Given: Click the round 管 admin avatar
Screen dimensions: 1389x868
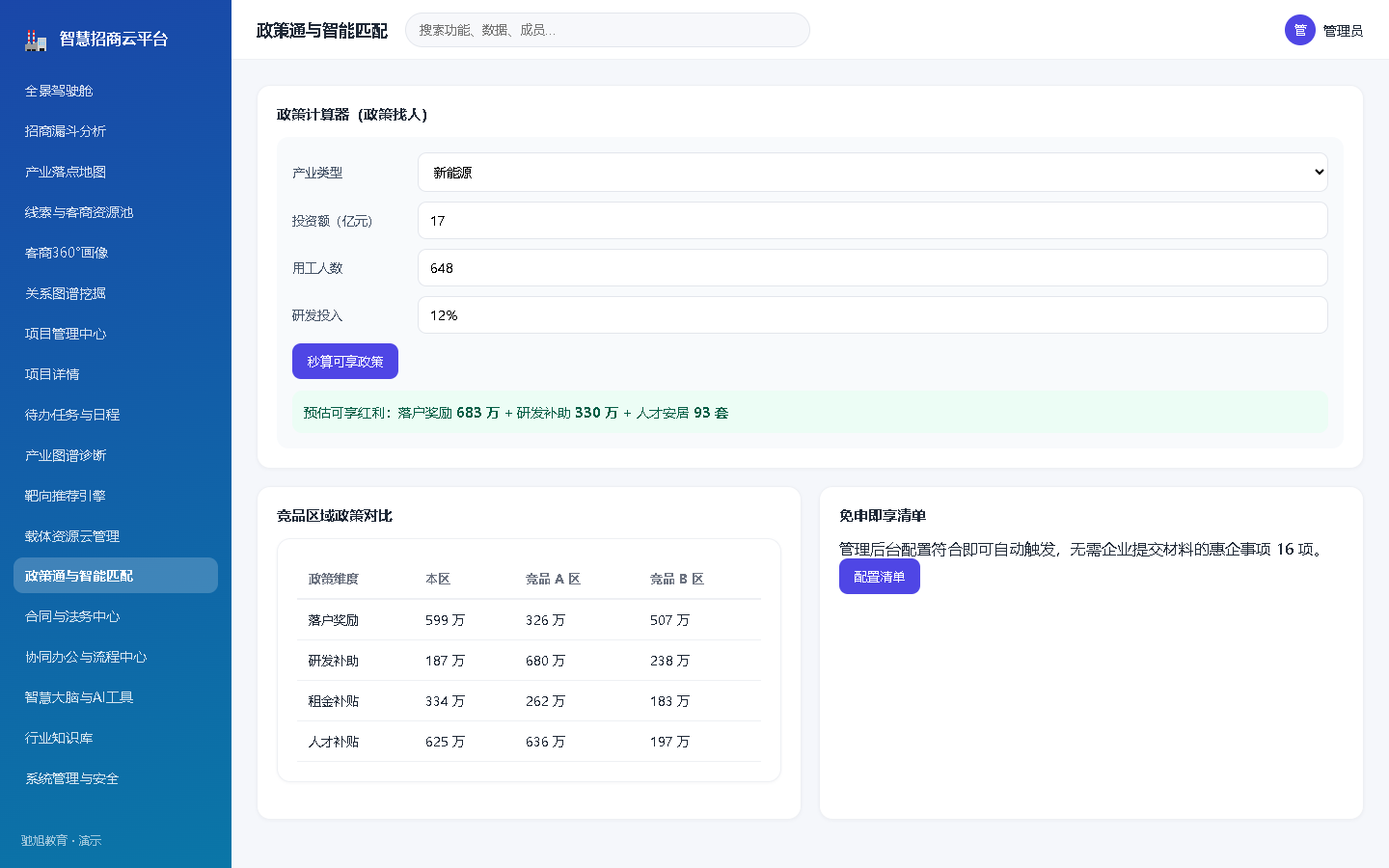Looking at the screenshot, I should click(1299, 30).
